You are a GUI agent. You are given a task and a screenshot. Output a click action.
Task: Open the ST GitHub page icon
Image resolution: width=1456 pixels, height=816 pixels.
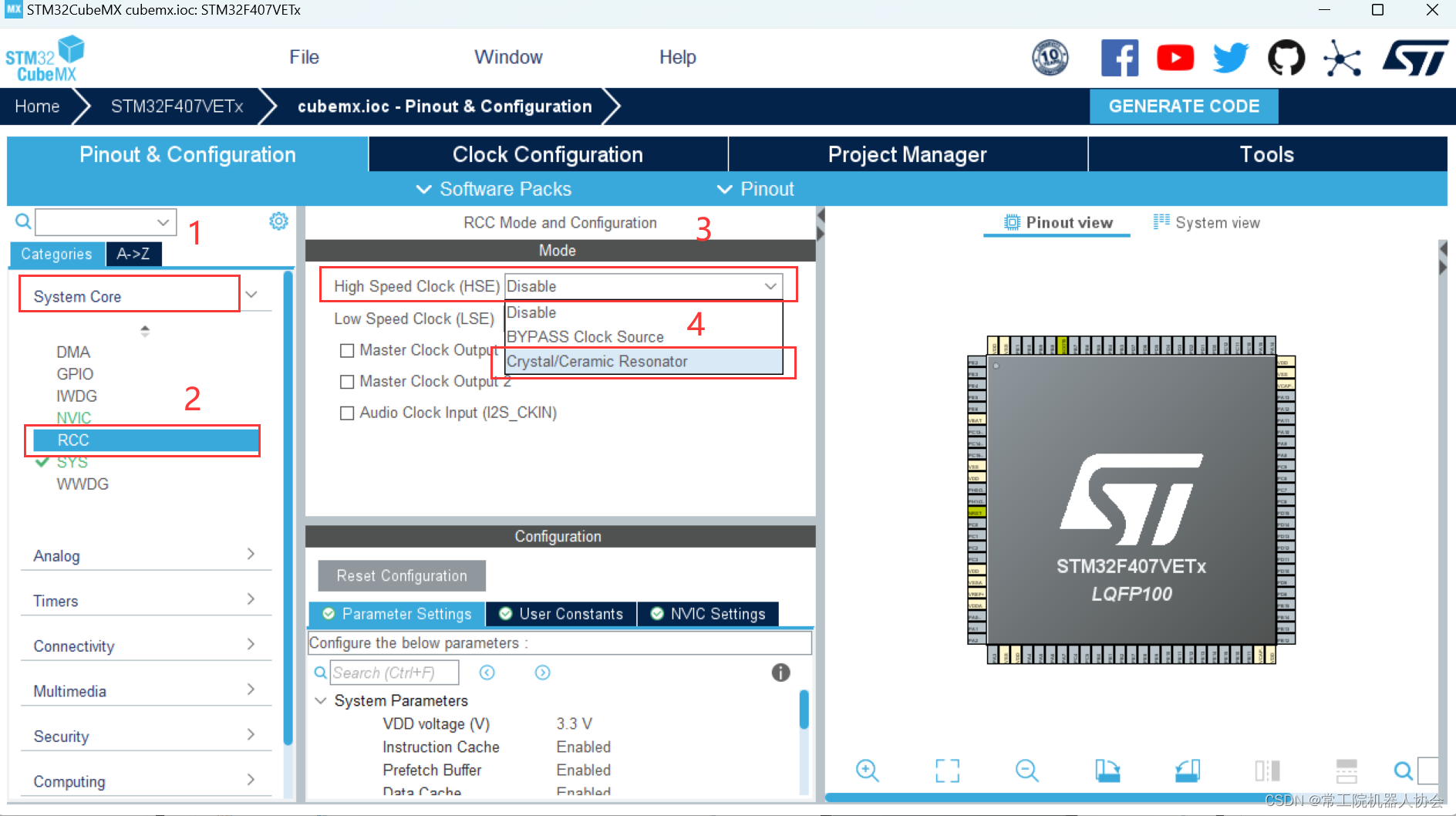point(1286,57)
